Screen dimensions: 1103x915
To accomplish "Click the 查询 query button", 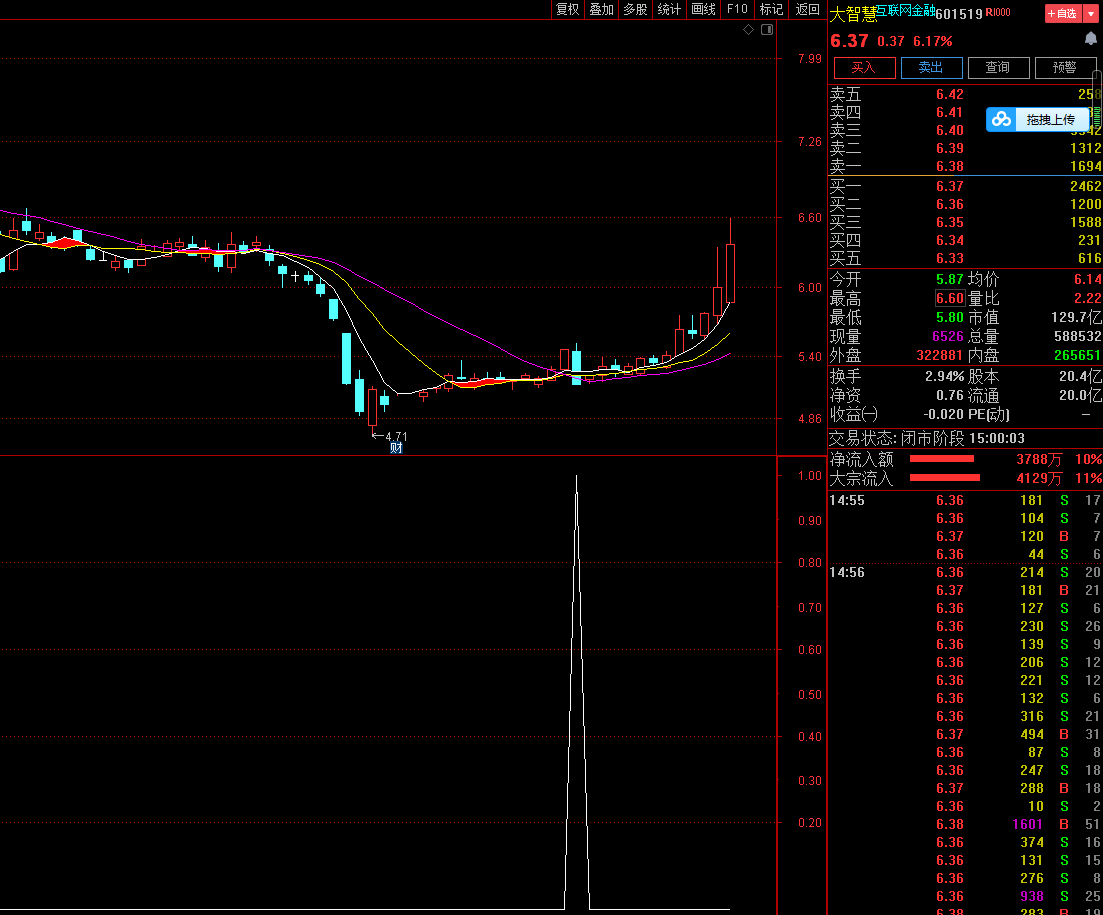I will [x=998, y=68].
